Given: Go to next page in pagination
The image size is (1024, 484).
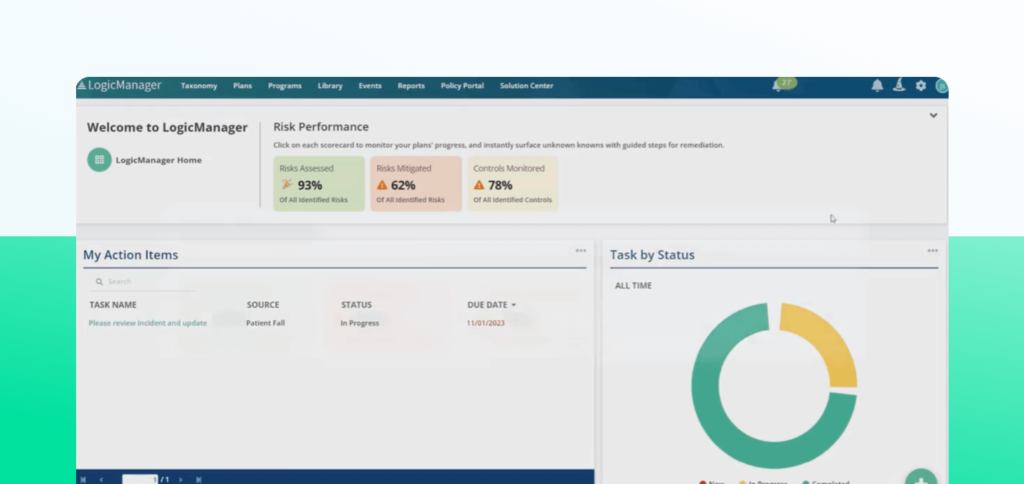Looking at the screenshot, I should pyautogui.click(x=180, y=480).
